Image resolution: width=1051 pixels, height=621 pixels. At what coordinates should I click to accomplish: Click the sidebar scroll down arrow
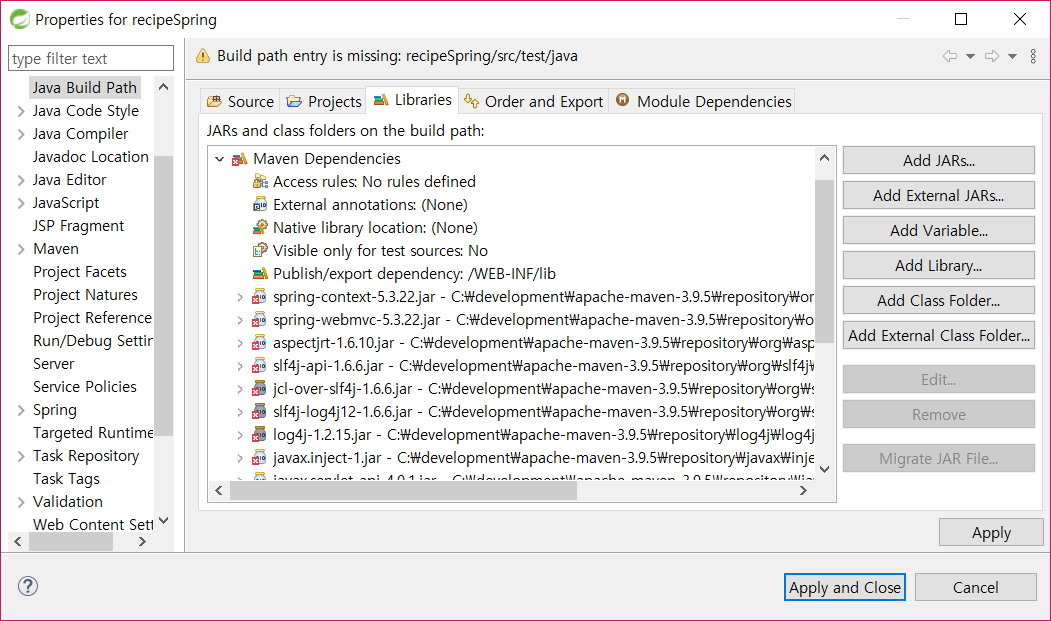point(164,520)
